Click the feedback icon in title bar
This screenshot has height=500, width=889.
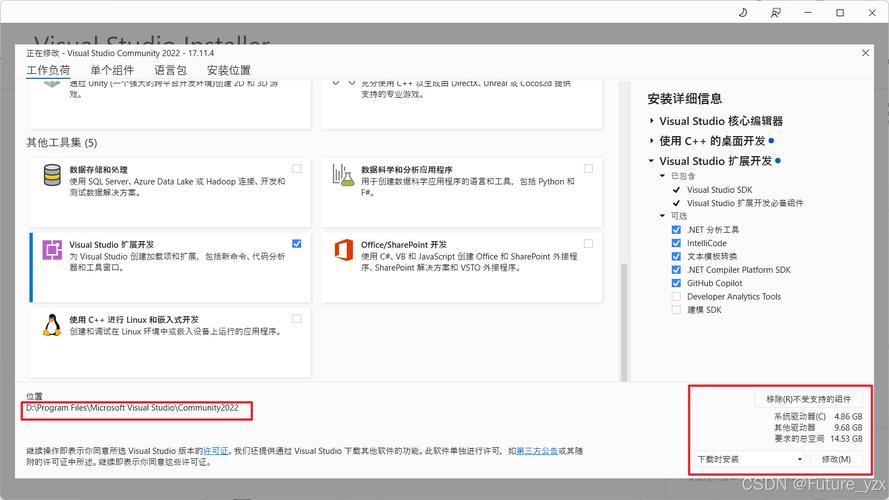click(775, 12)
